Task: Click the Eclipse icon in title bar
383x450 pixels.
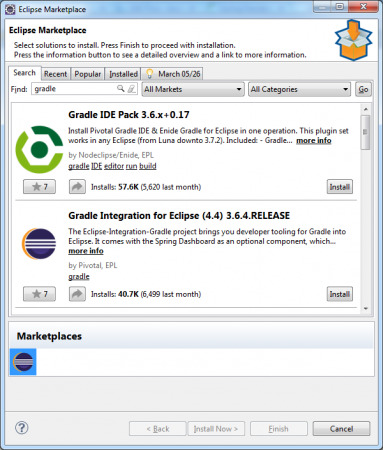Action: [x=10, y=9]
